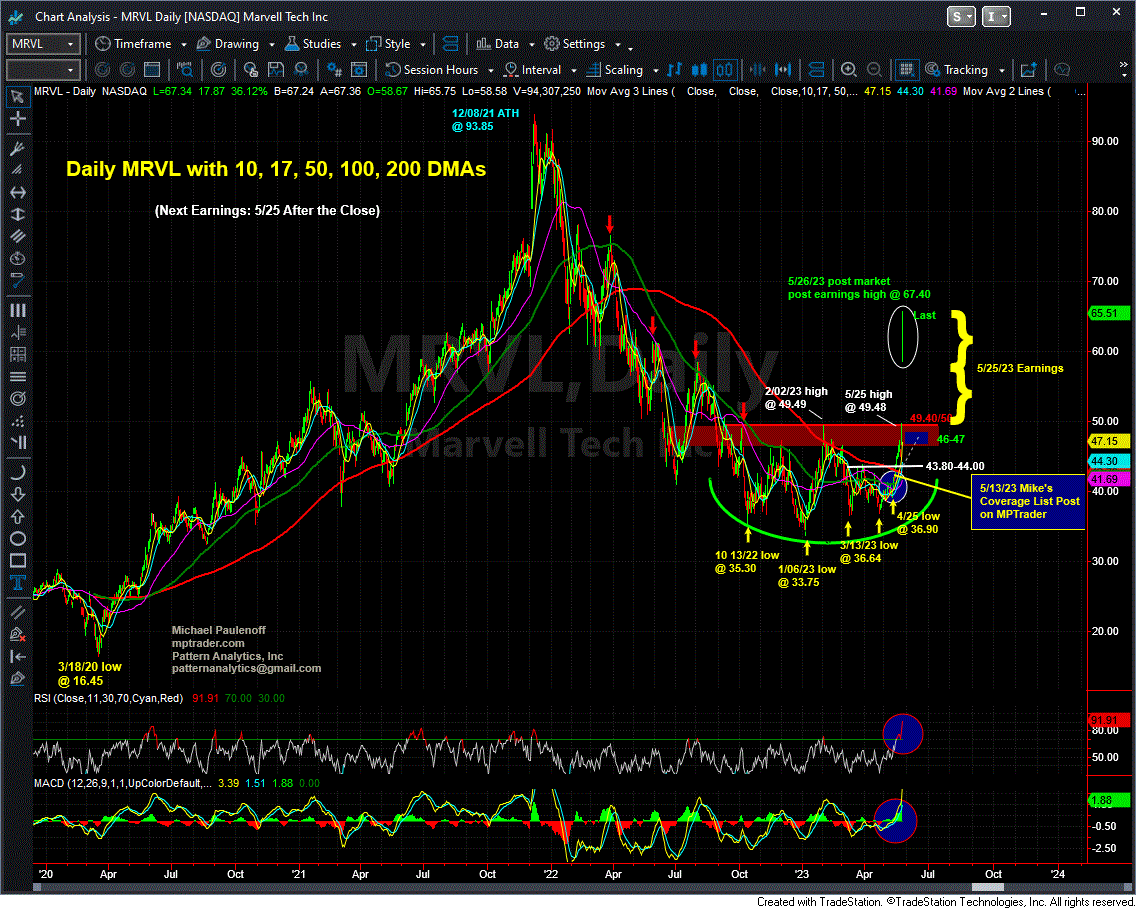Click the '(Next Earnings: 5/25 After the Close)' text
This screenshot has height=908, width=1136.
pyautogui.click(x=267, y=211)
